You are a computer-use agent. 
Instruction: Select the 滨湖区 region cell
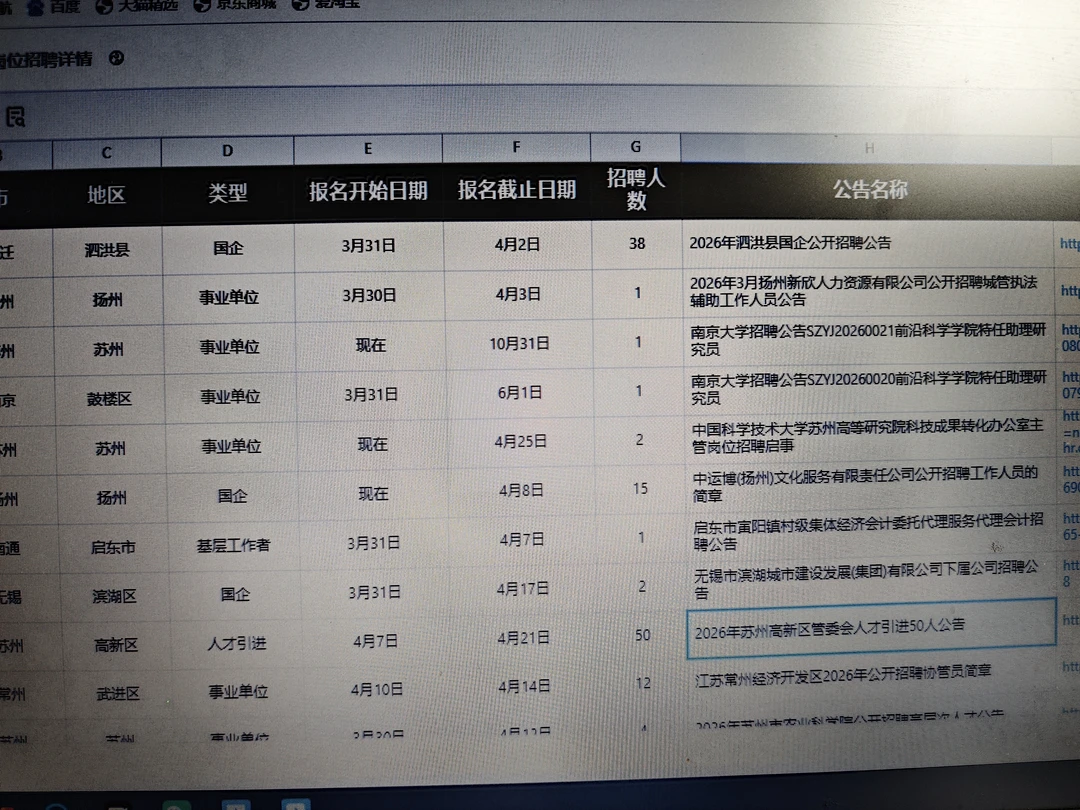coord(114,596)
